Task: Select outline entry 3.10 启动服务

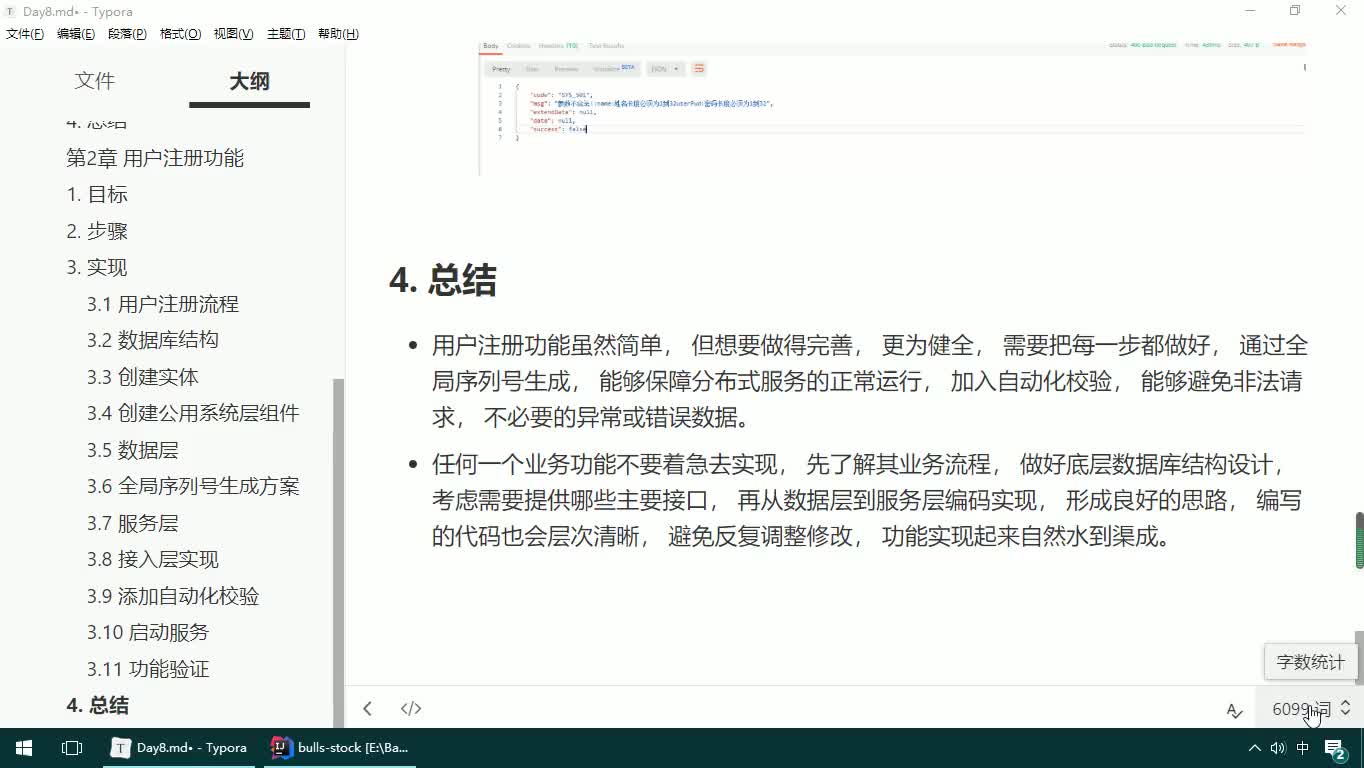Action: (148, 632)
